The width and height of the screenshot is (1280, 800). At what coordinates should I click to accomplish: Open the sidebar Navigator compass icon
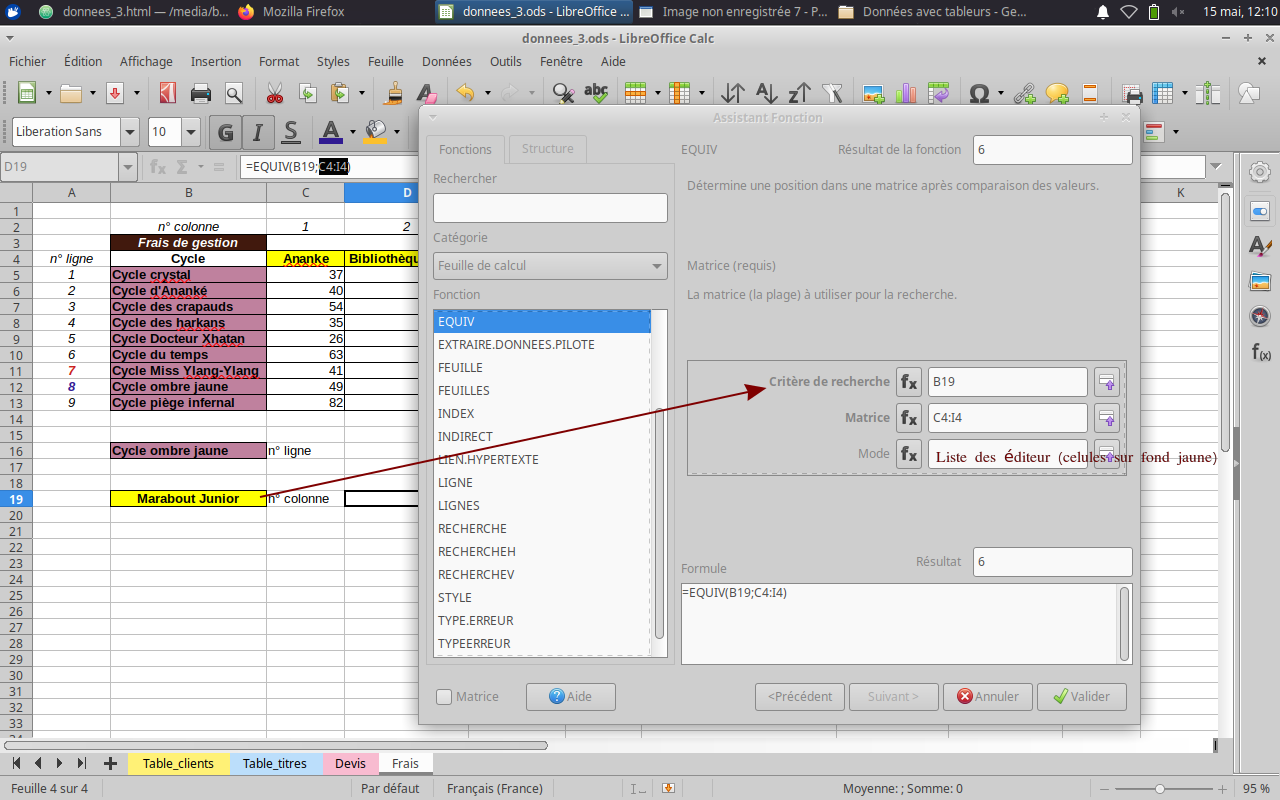click(1260, 317)
